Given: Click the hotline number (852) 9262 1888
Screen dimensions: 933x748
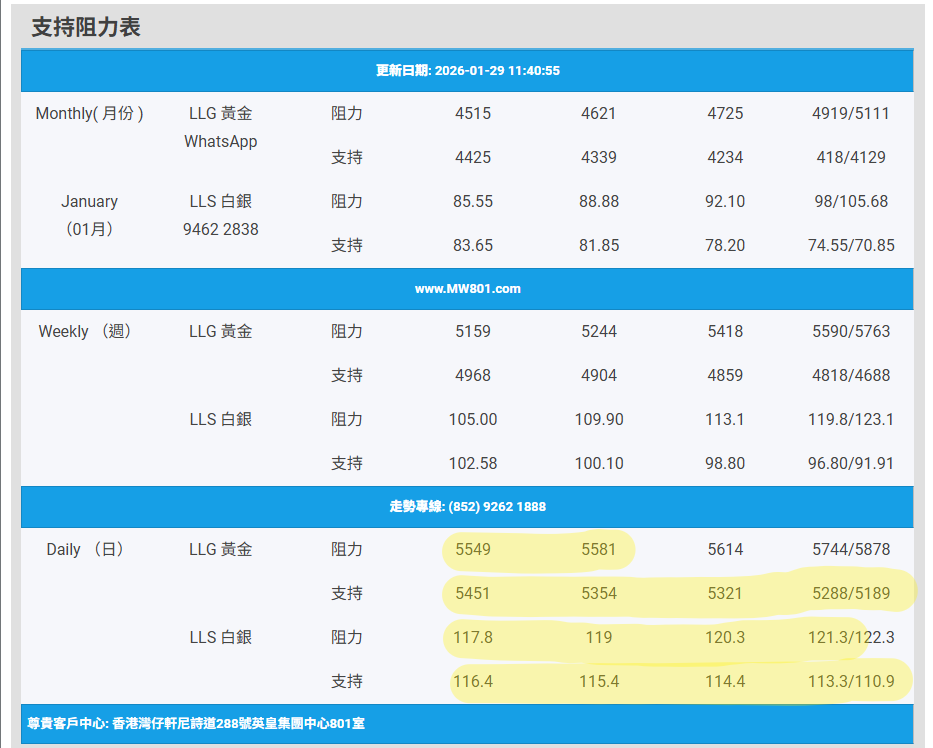Looking at the screenshot, I should [467, 507].
